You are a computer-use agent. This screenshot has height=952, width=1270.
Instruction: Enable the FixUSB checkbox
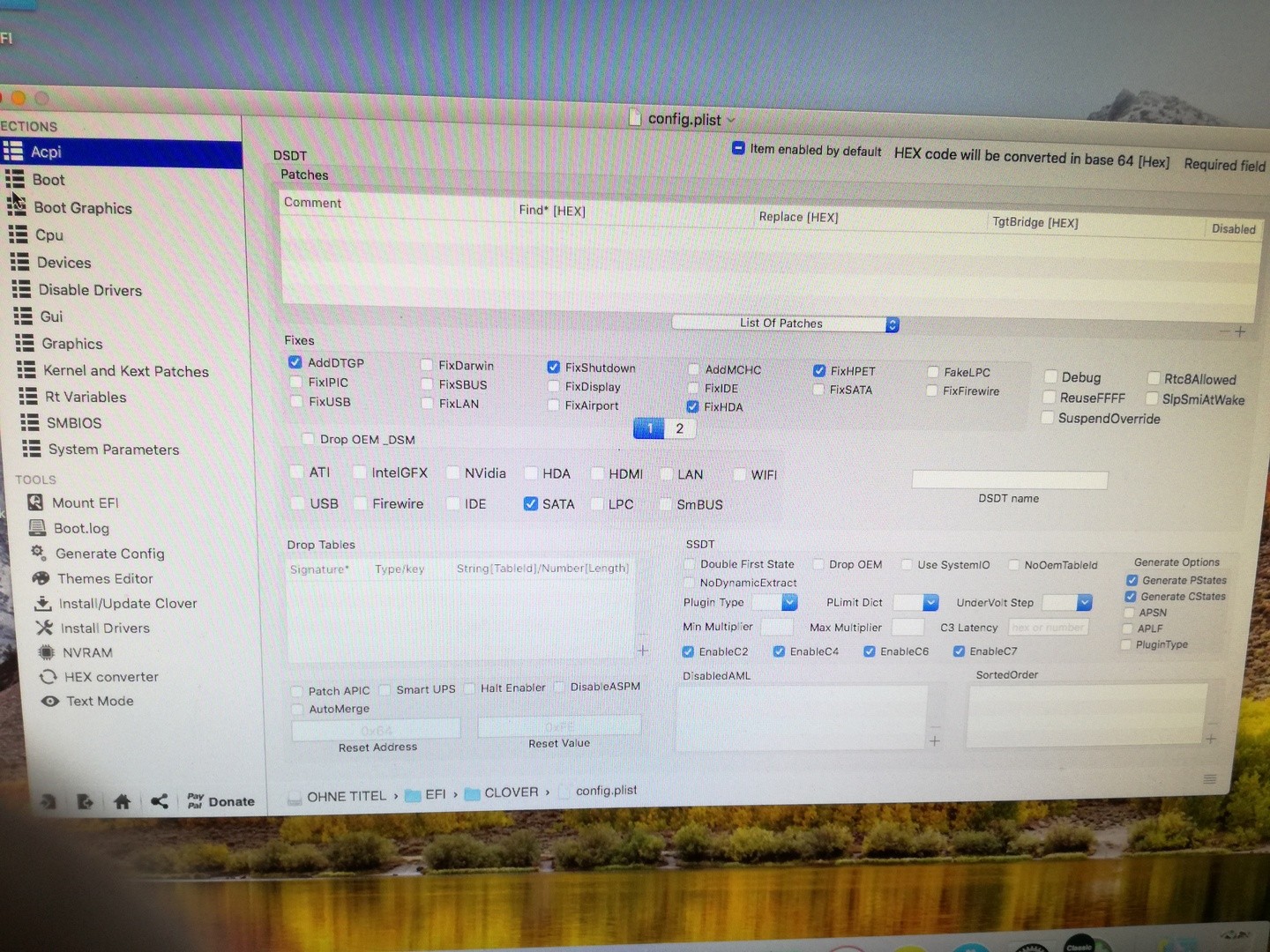(x=296, y=401)
